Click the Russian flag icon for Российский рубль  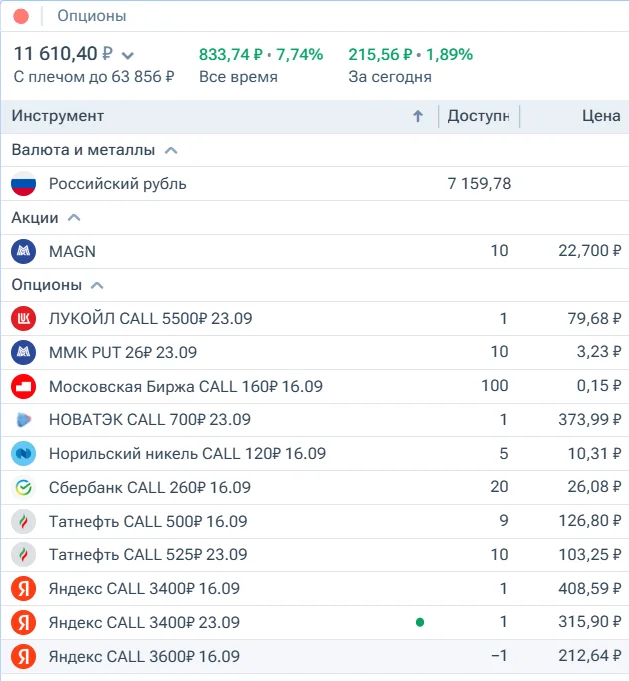[23, 184]
